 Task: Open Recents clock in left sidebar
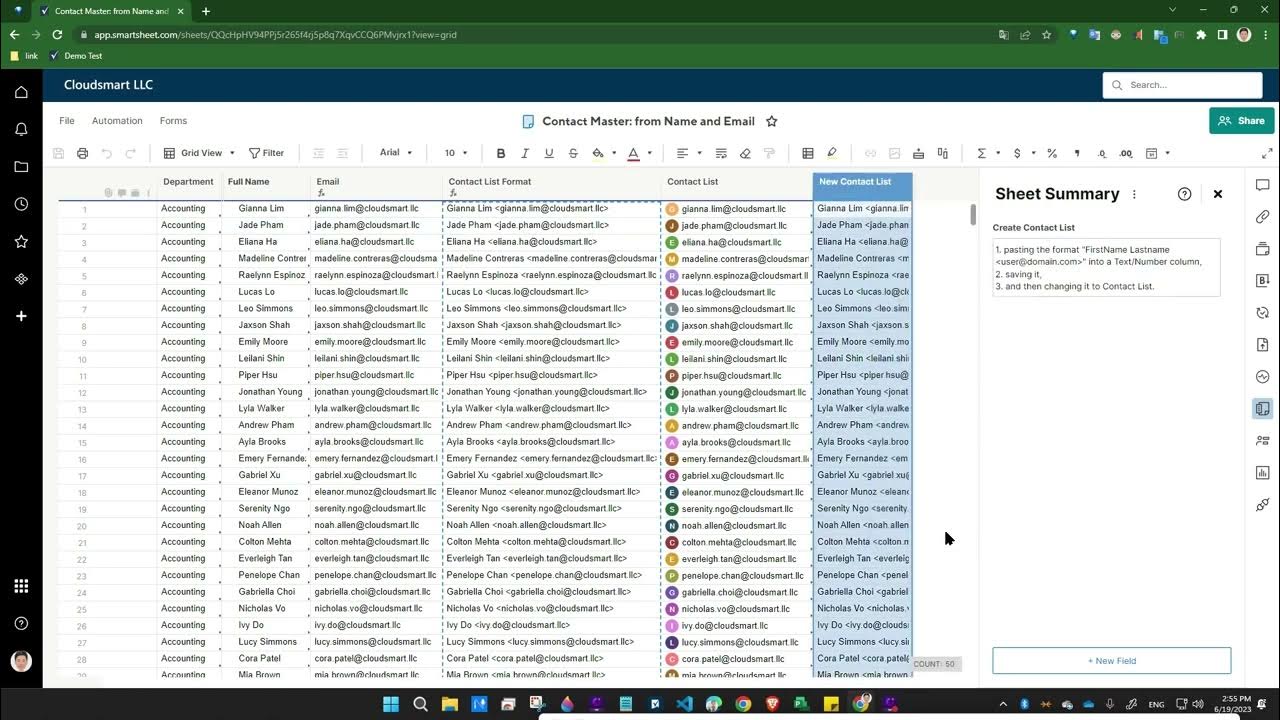tap(21, 204)
